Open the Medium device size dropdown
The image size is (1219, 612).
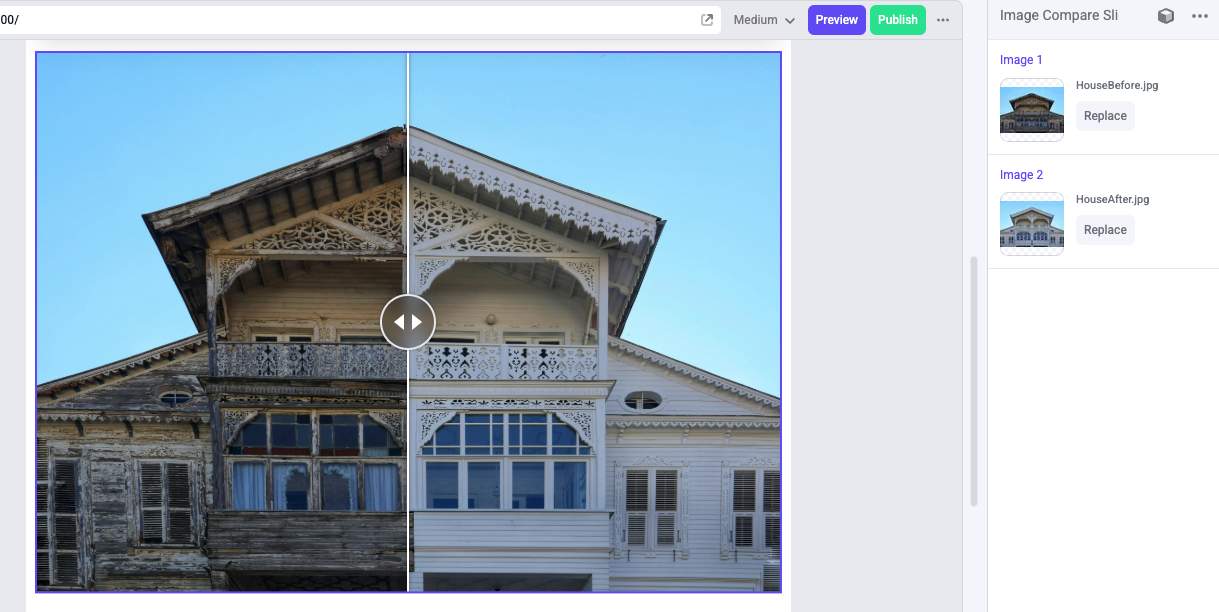coord(762,19)
